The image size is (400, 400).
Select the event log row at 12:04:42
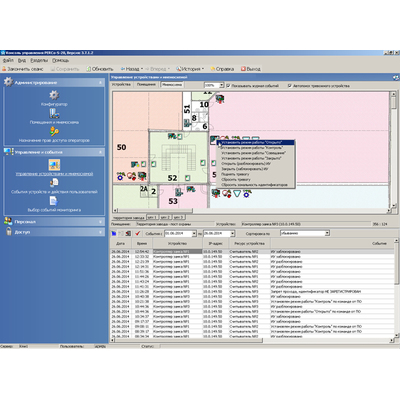pyautogui.click(x=252, y=251)
